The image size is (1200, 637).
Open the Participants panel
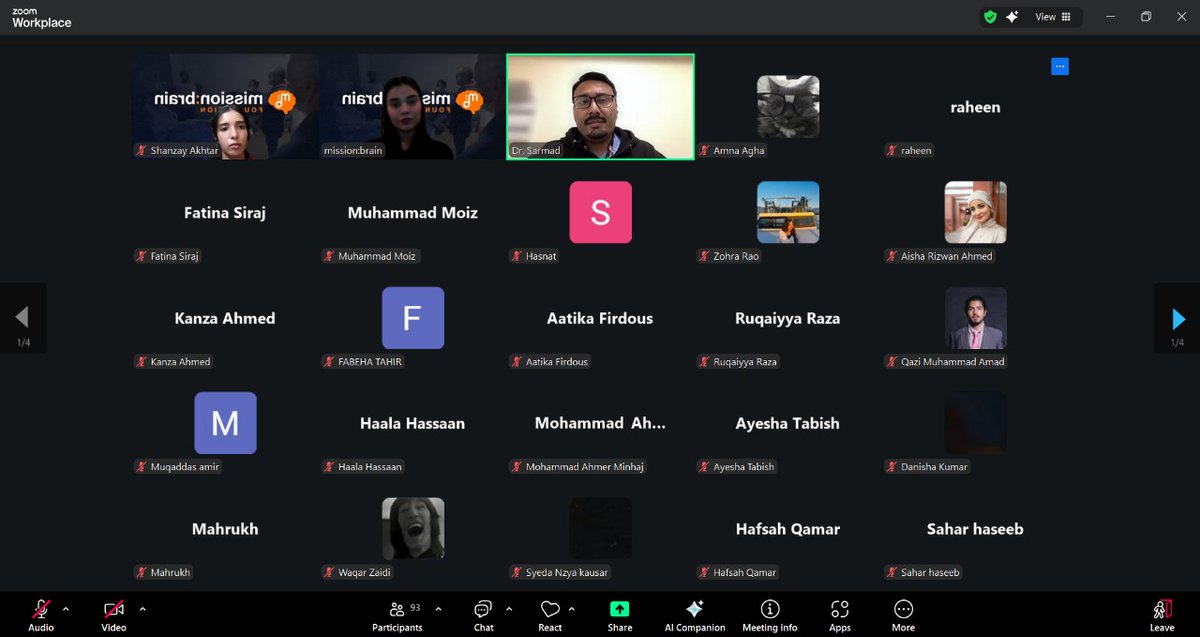coord(398,615)
